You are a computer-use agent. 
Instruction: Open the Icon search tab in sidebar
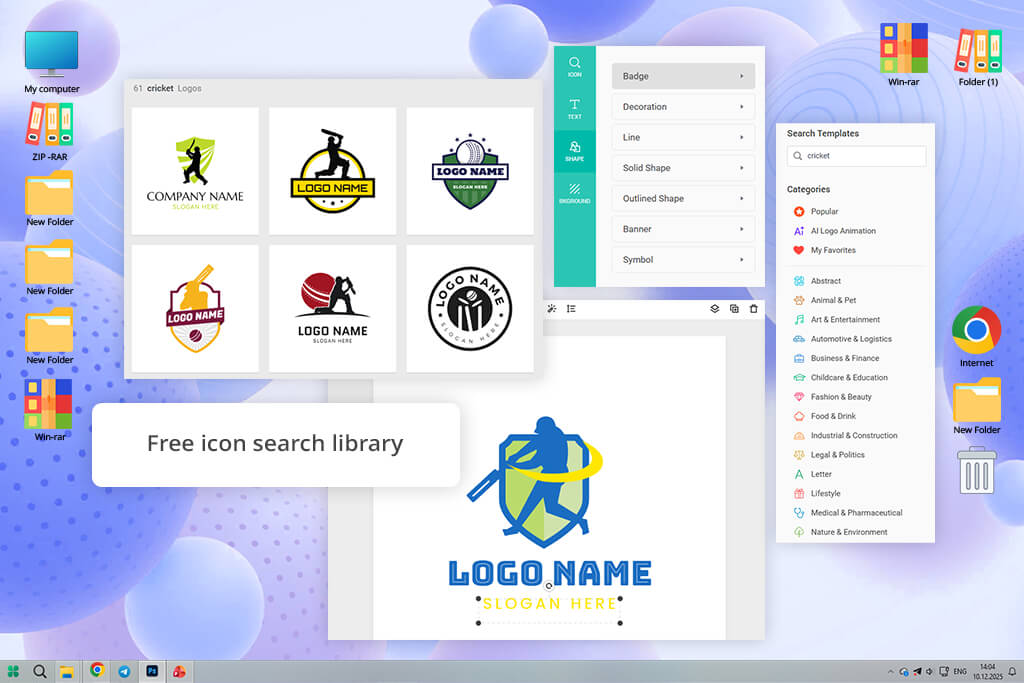tap(575, 67)
